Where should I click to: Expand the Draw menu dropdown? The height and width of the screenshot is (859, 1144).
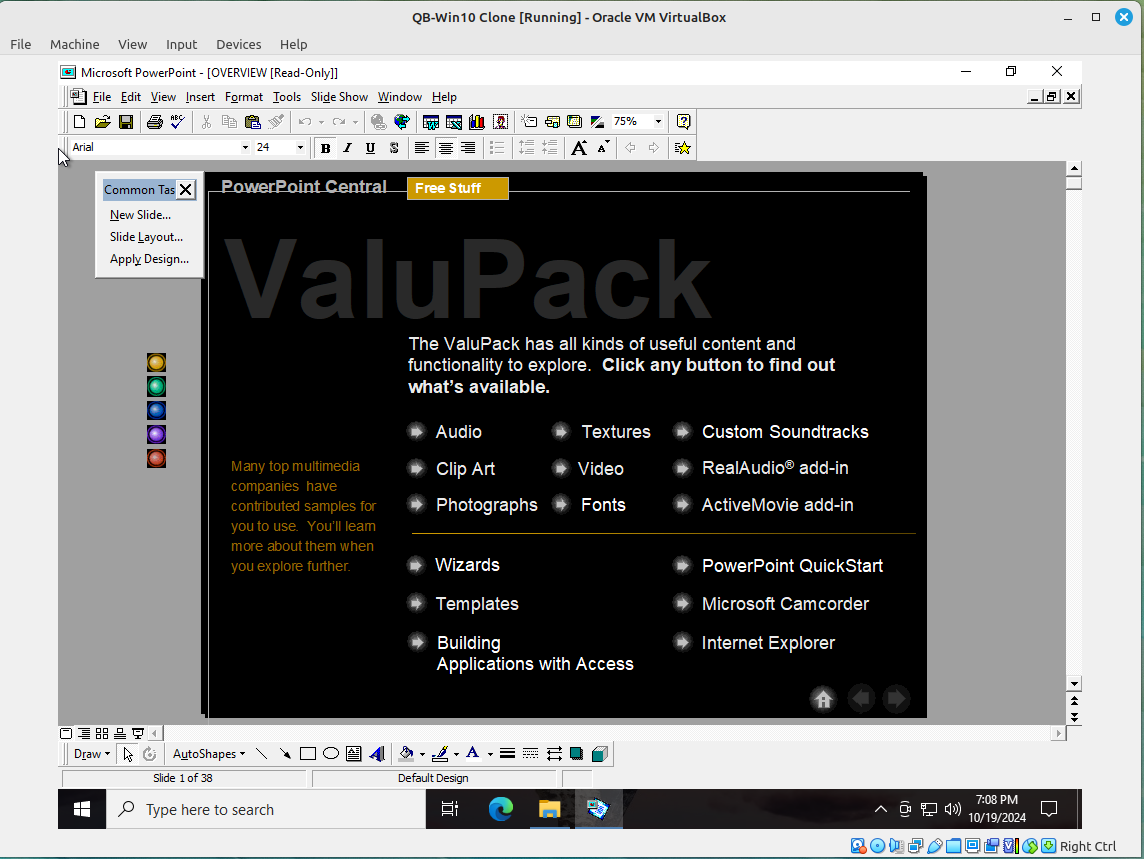pyautogui.click(x=92, y=754)
